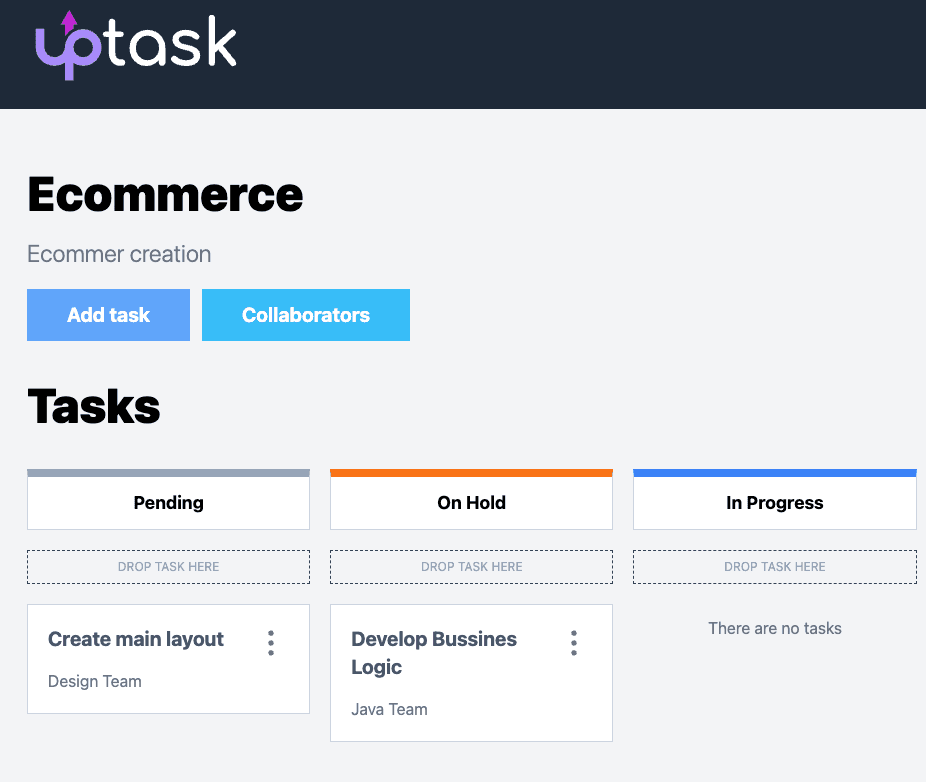Click the blue bar above In Progress
The image size is (926, 782).
click(774, 470)
